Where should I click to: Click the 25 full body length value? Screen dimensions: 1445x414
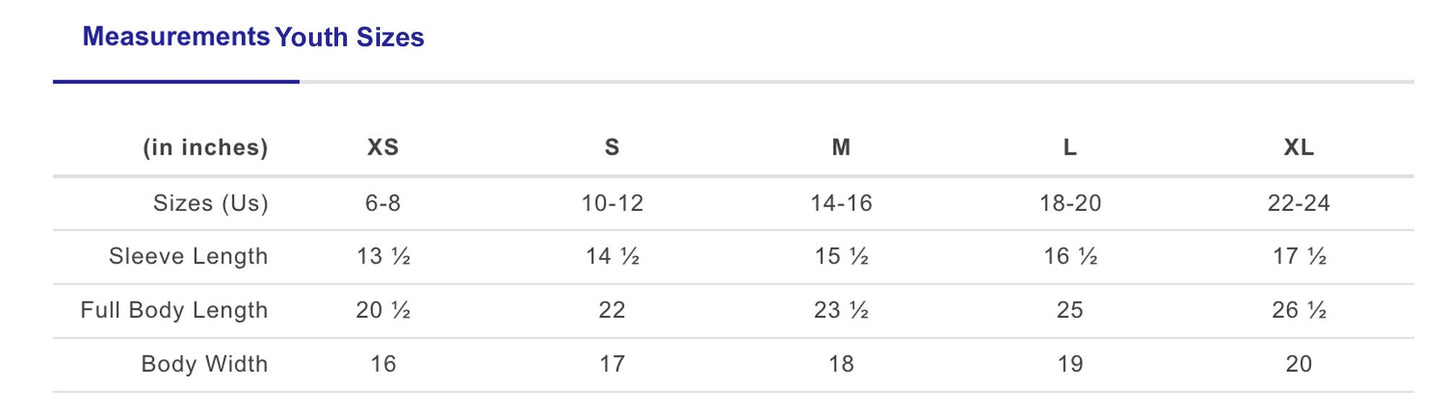1070,310
